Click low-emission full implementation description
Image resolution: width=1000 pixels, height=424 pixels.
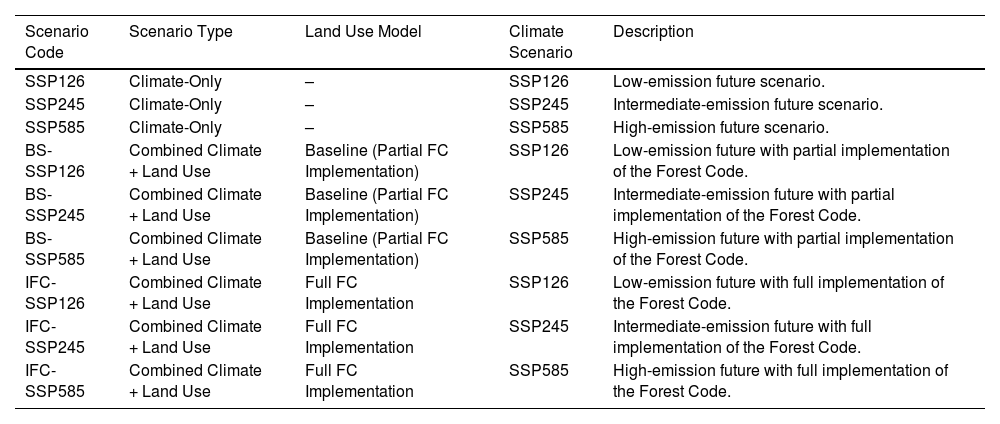778,292
